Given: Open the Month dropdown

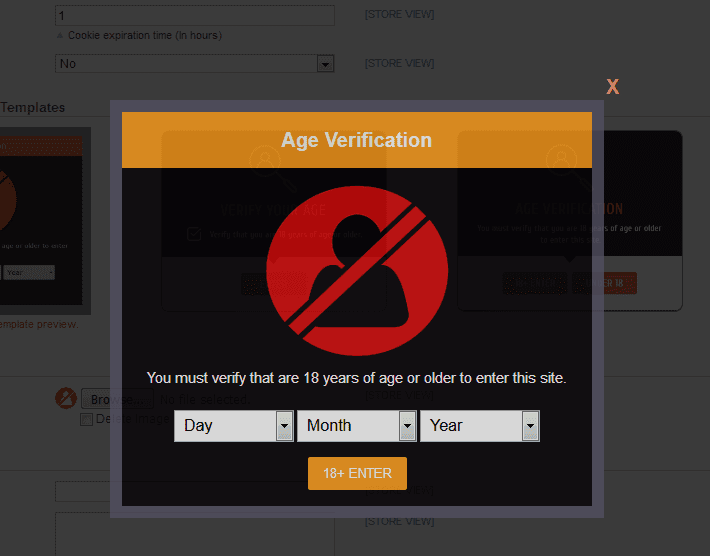Looking at the screenshot, I should click(356, 426).
